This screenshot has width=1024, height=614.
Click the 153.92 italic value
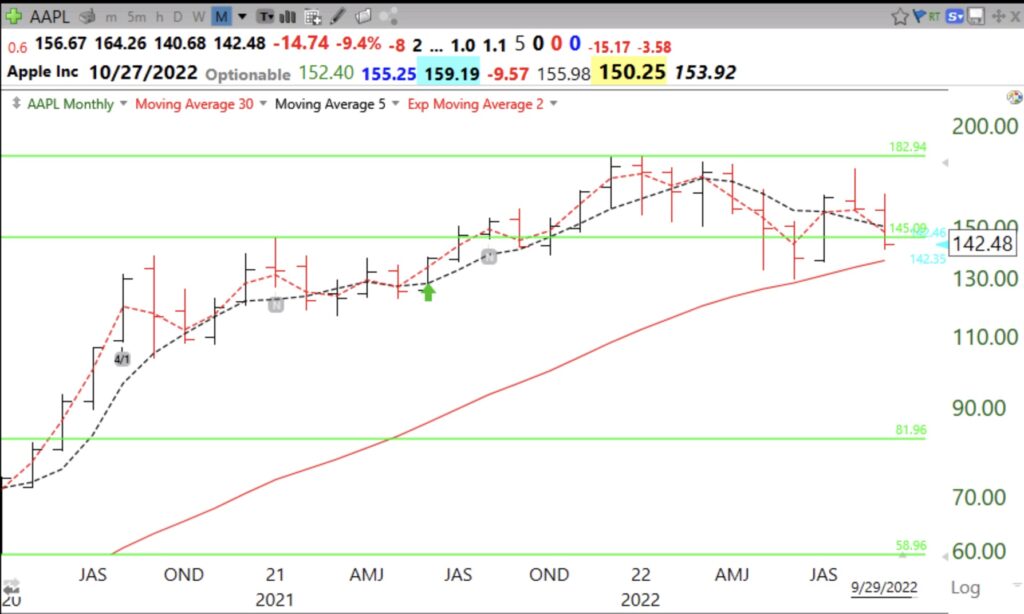(x=705, y=73)
